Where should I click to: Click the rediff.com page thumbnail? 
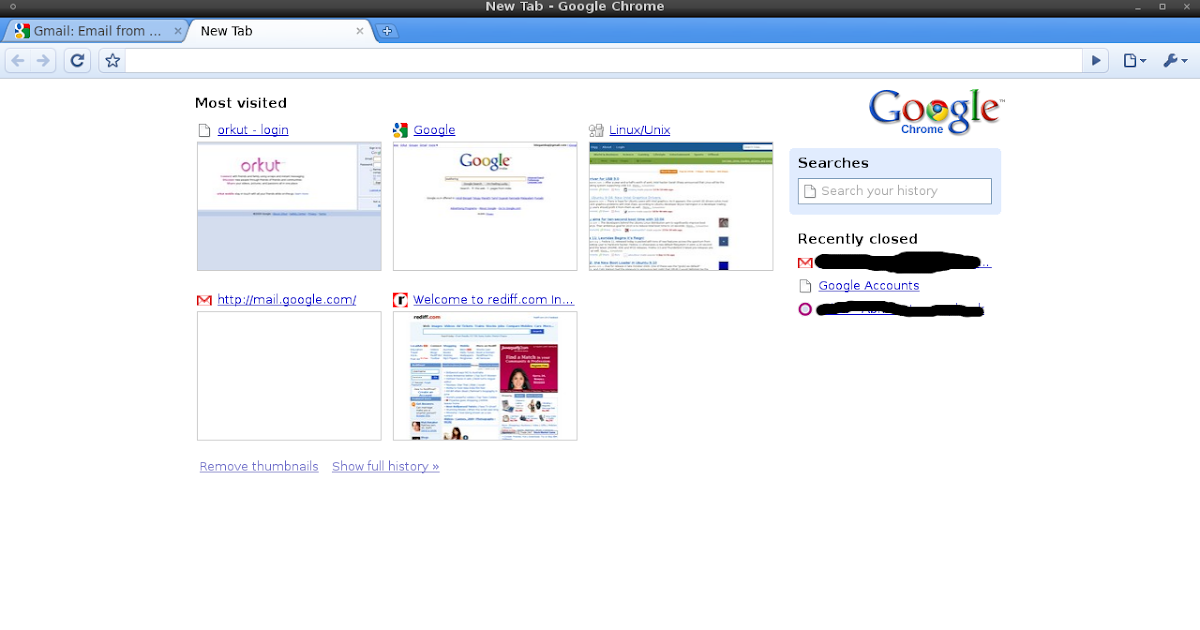pyautogui.click(x=485, y=376)
